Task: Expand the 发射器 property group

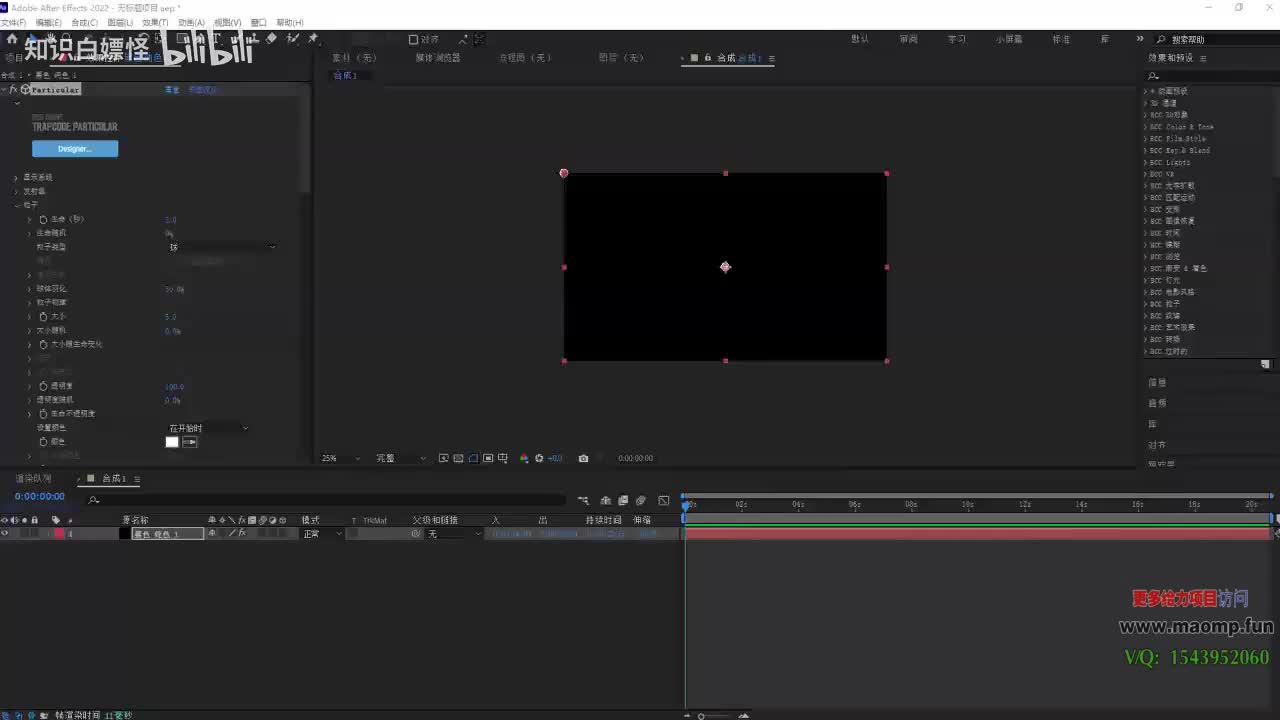Action: (16, 191)
